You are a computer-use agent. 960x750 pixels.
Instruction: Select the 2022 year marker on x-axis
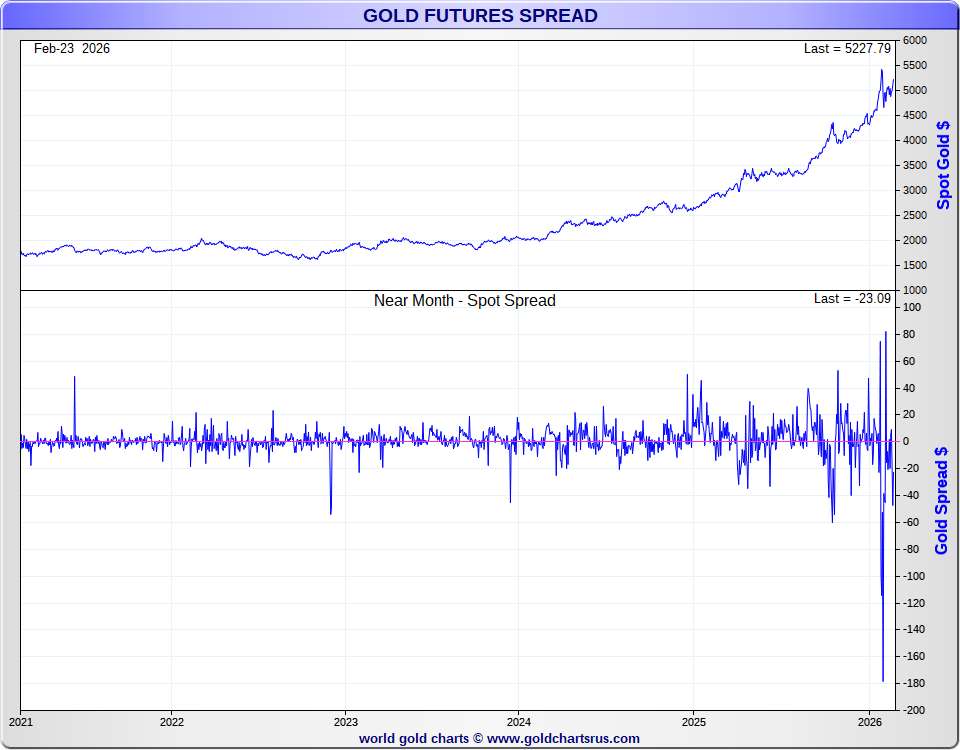pyautogui.click(x=172, y=721)
